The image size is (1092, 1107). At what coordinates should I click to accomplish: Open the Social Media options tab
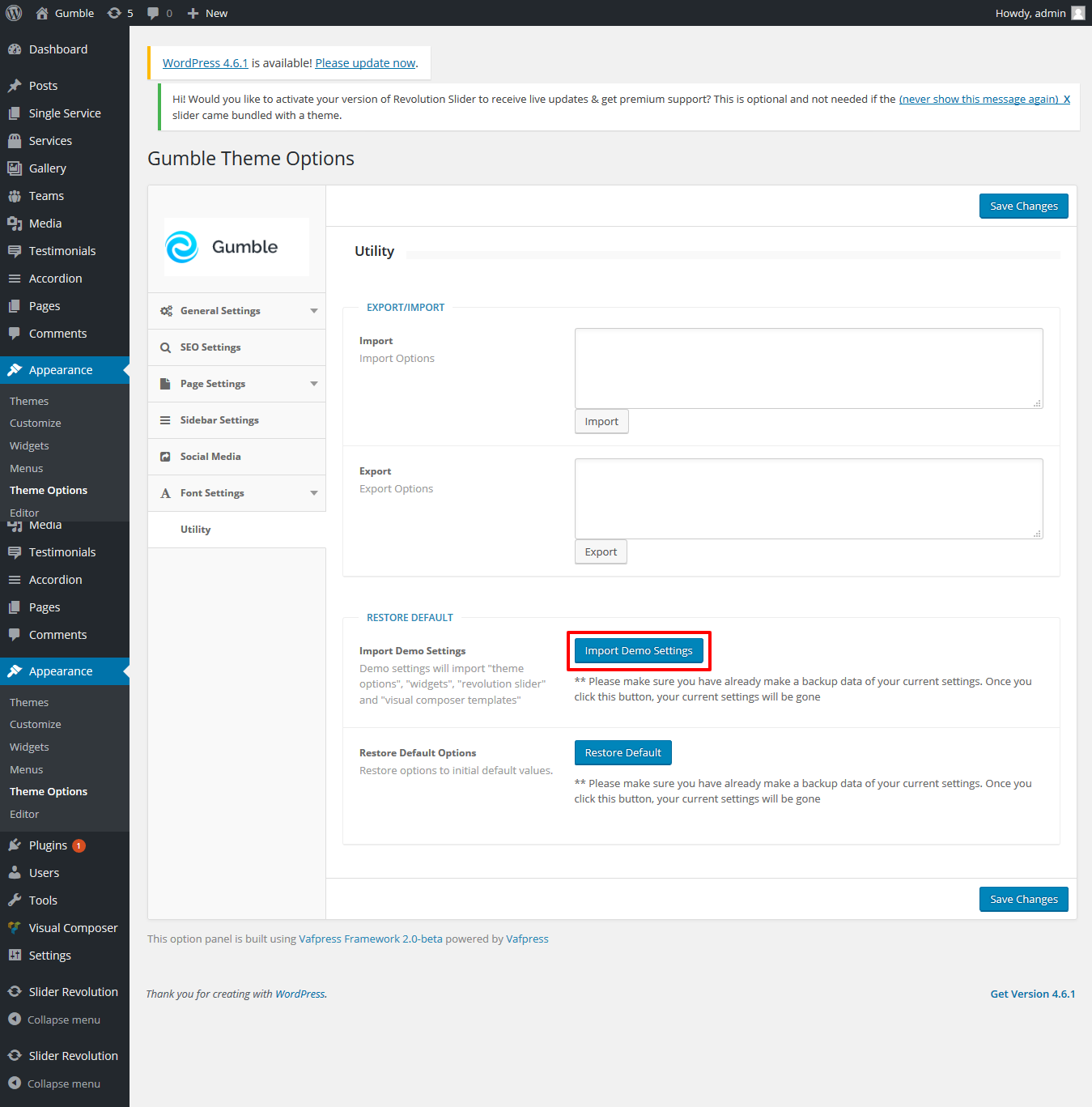[210, 457]
